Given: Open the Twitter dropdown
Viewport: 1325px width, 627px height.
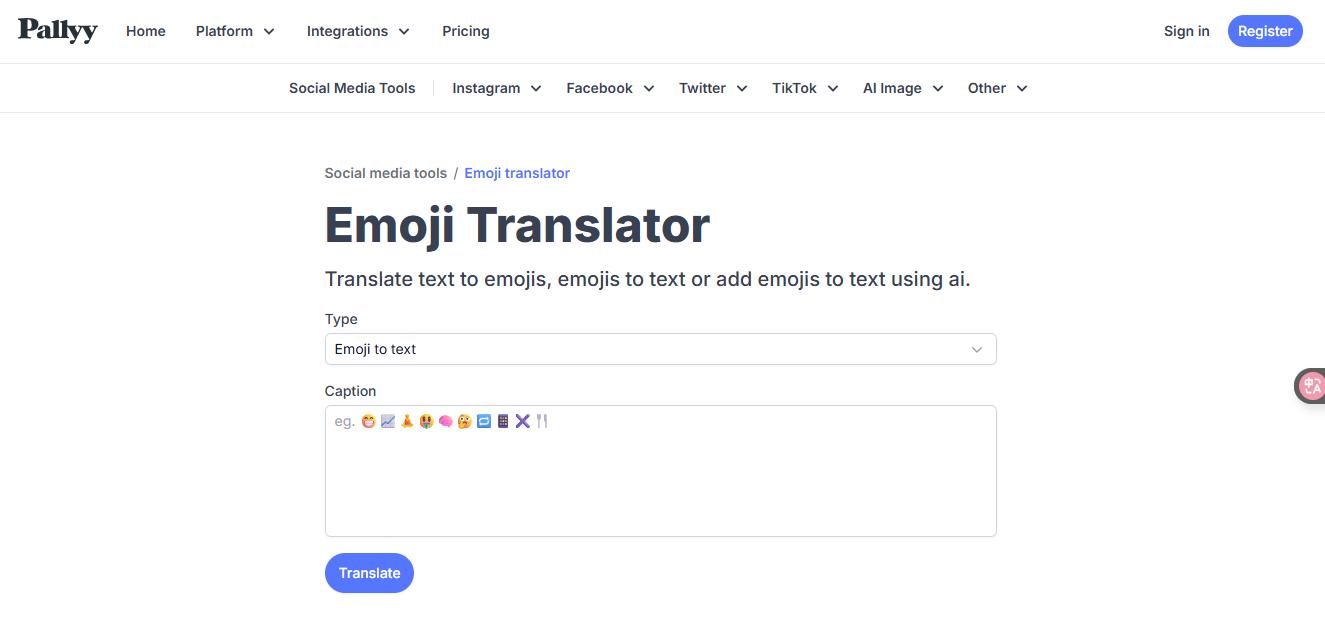Looking at the screenshot, I should tap(712, 88).
